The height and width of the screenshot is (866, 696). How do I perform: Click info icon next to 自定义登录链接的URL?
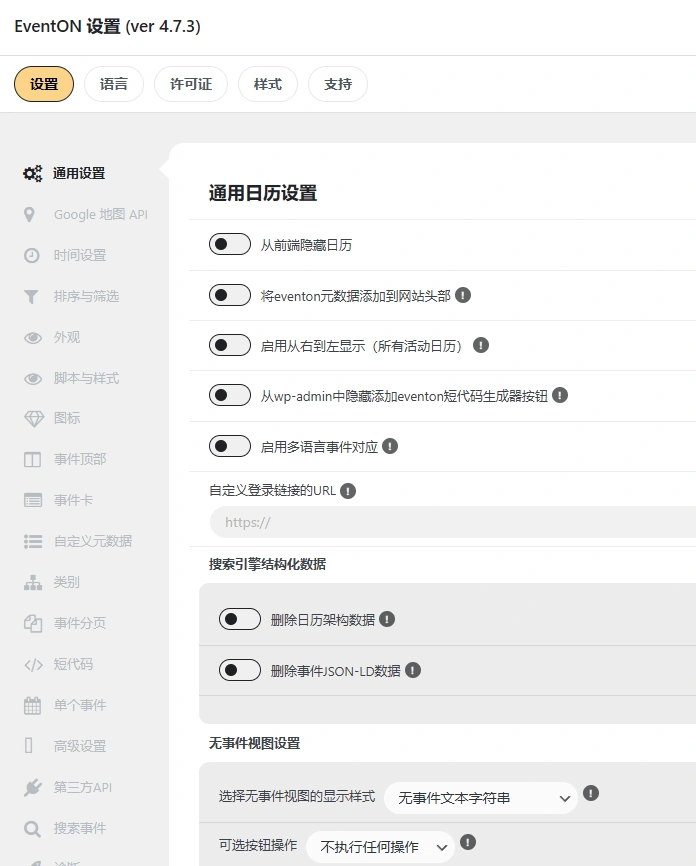pos(347,490)
